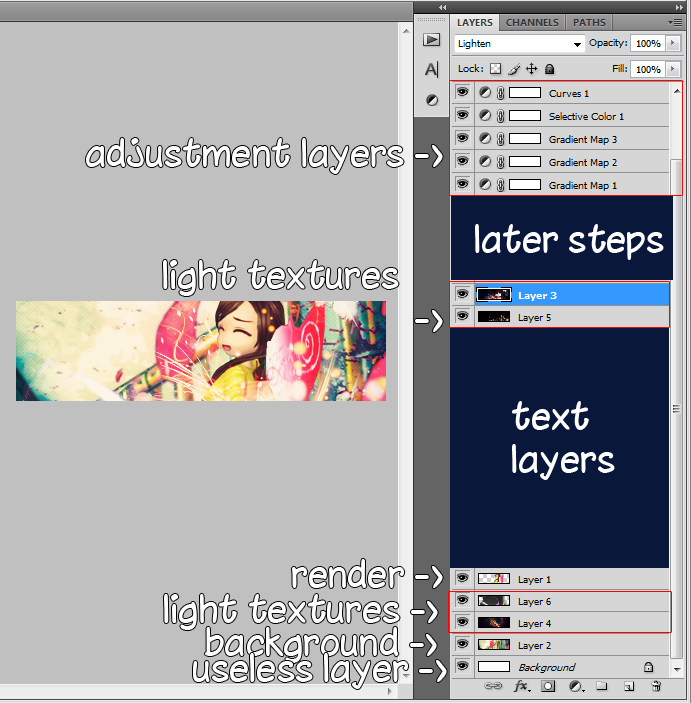Create new group folder icon
Viewport: 691px width, 703px height.
tap(602, 686)
